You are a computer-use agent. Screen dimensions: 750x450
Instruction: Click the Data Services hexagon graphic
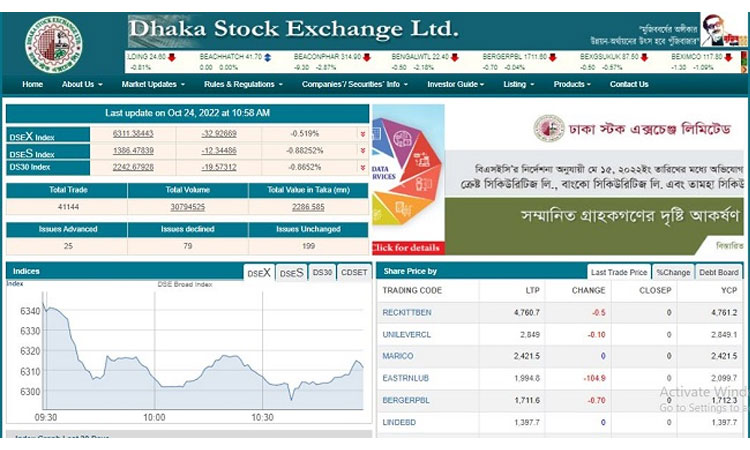coord(407,177)
